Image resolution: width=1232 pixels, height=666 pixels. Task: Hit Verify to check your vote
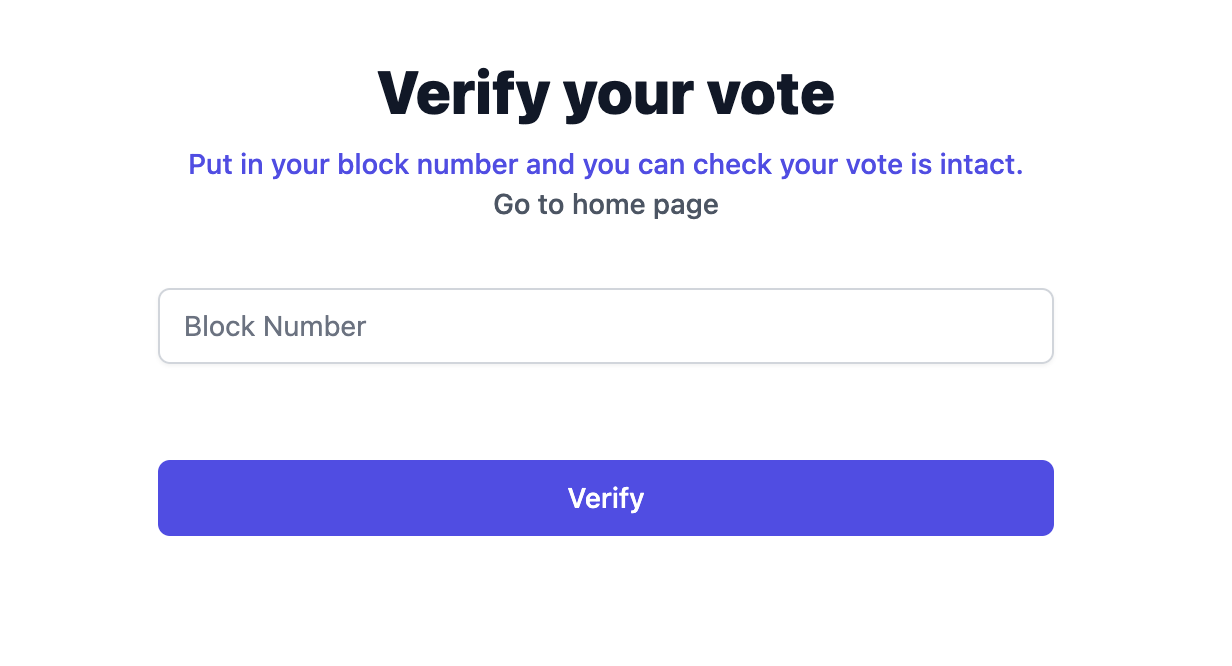pyautogui.click(x=605, y=498)
